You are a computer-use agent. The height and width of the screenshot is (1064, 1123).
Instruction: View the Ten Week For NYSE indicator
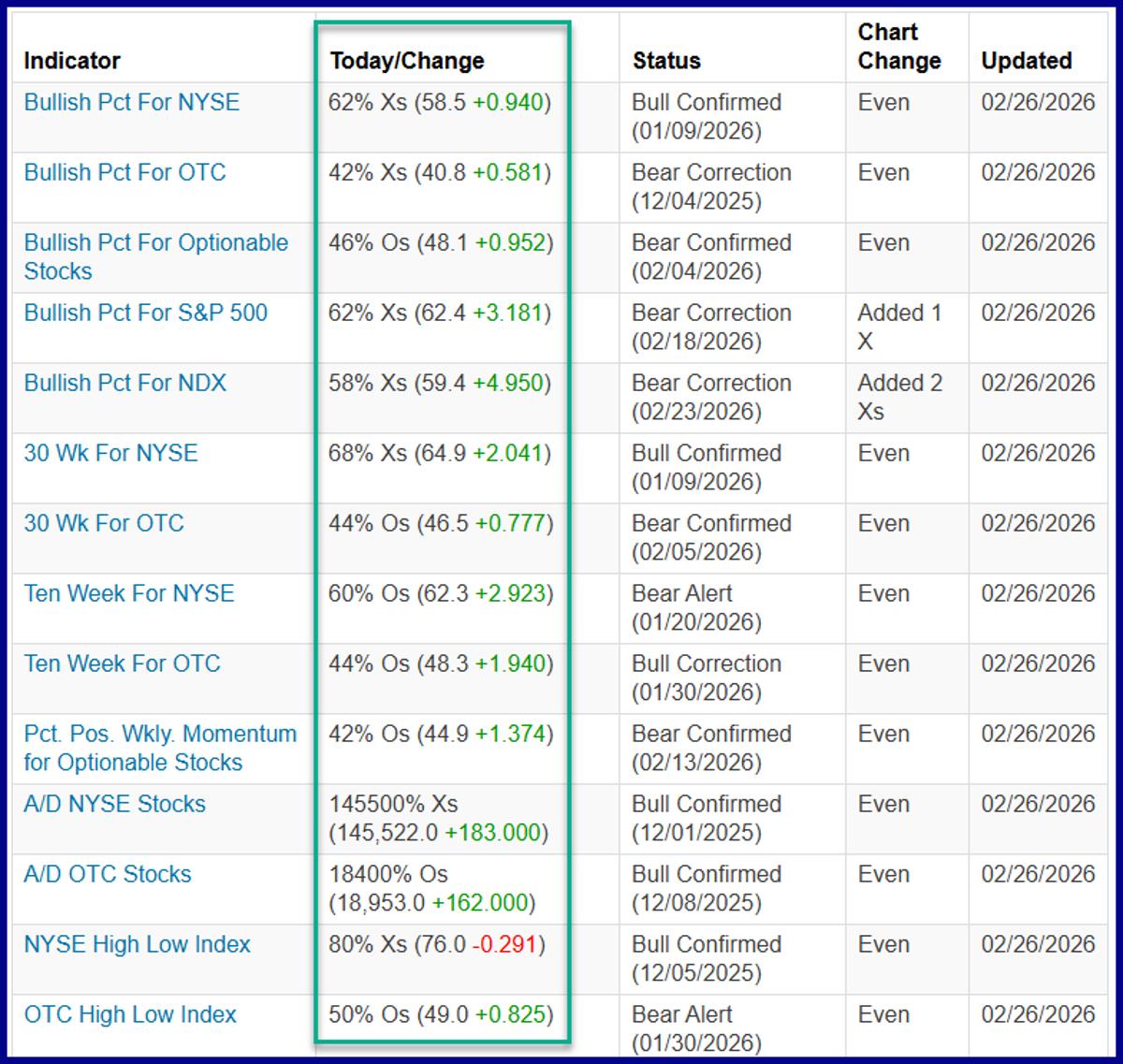(x=127, y=594)
